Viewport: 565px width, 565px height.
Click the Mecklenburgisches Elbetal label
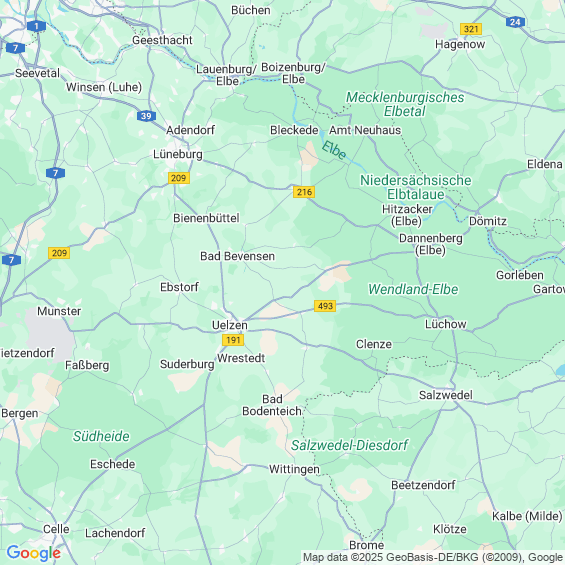405,104
